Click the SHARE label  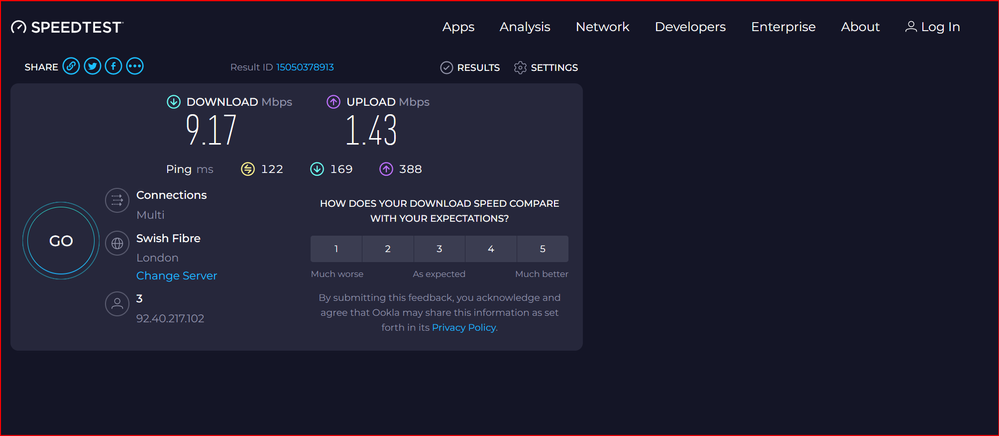(x=41, y=67)
